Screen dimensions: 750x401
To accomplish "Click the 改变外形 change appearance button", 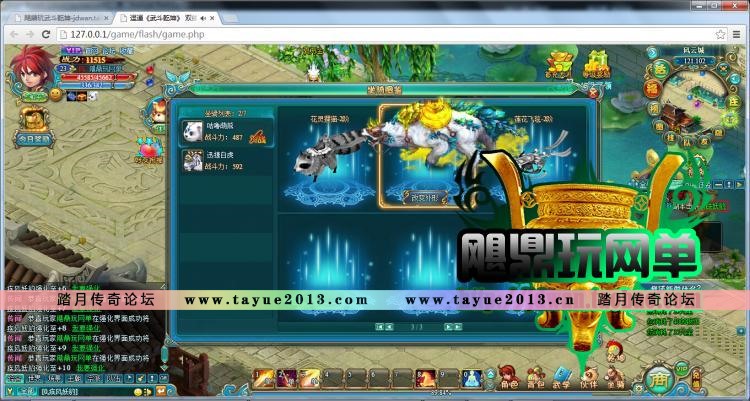I will 425,197.
